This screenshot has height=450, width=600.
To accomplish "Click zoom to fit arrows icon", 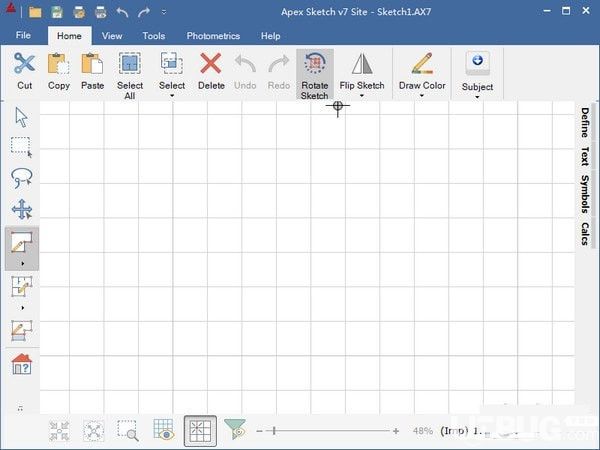I will (x=93, y=431).
